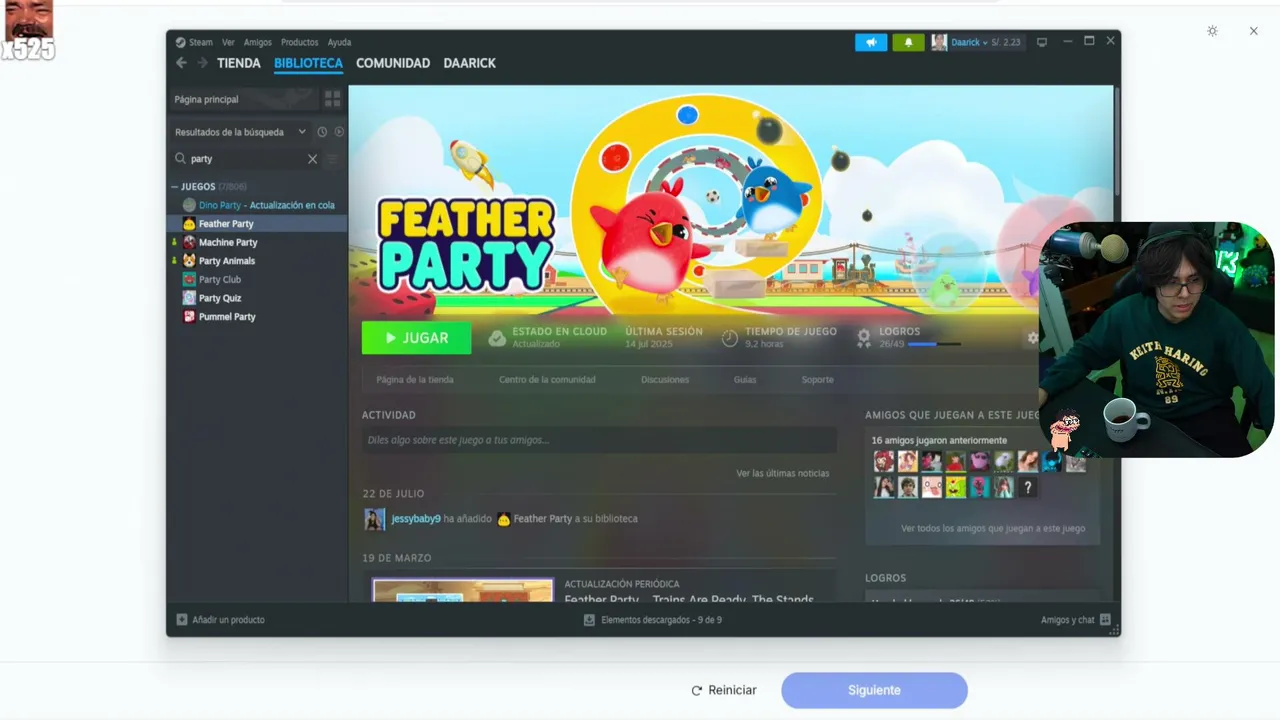Screen dimensions: 1280x720
Task: Open the DAARICK profile tab
Action: [x=470, y=63]
